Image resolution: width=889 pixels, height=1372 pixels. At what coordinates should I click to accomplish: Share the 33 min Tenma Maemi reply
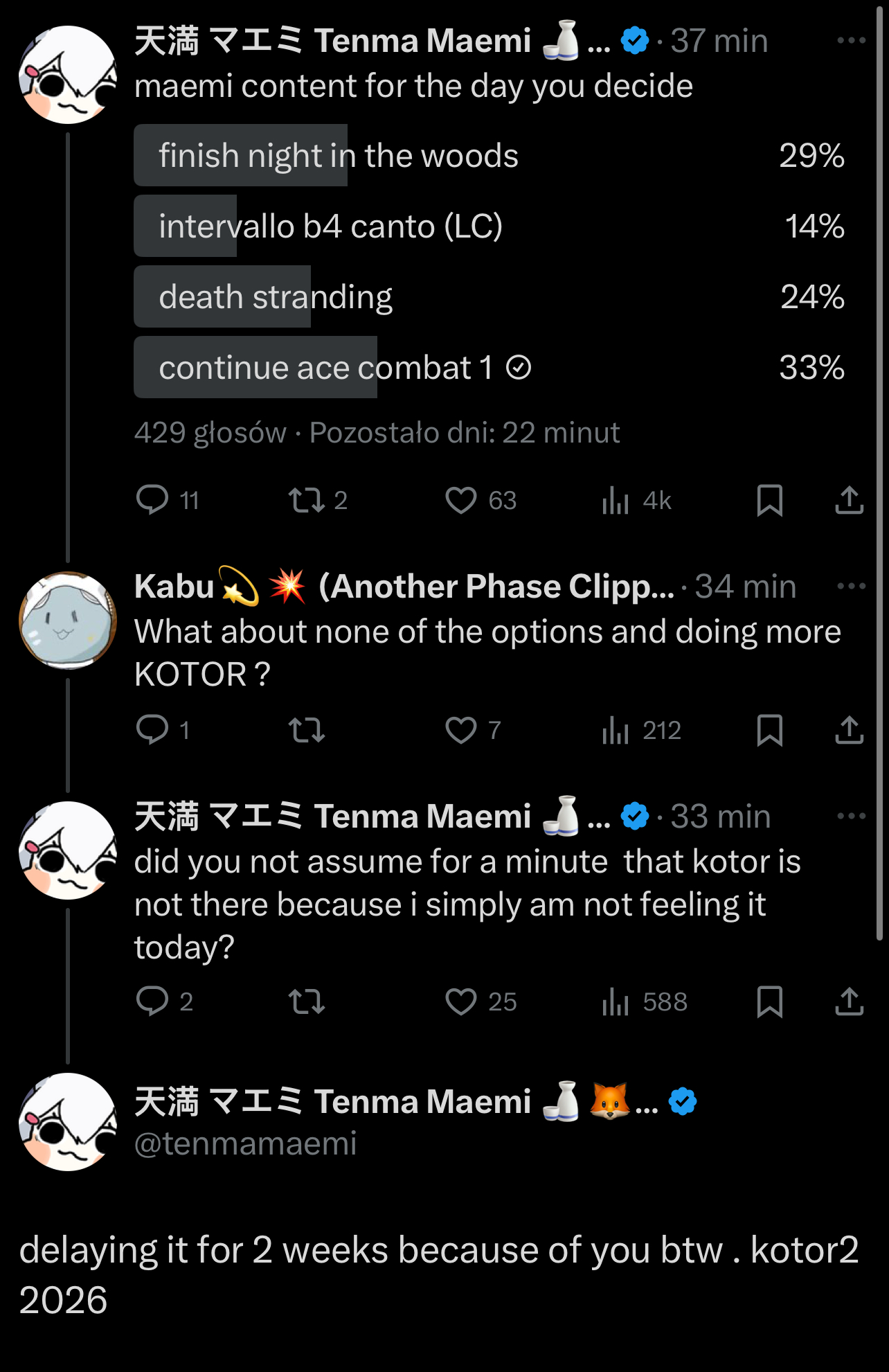point(849,1001)
